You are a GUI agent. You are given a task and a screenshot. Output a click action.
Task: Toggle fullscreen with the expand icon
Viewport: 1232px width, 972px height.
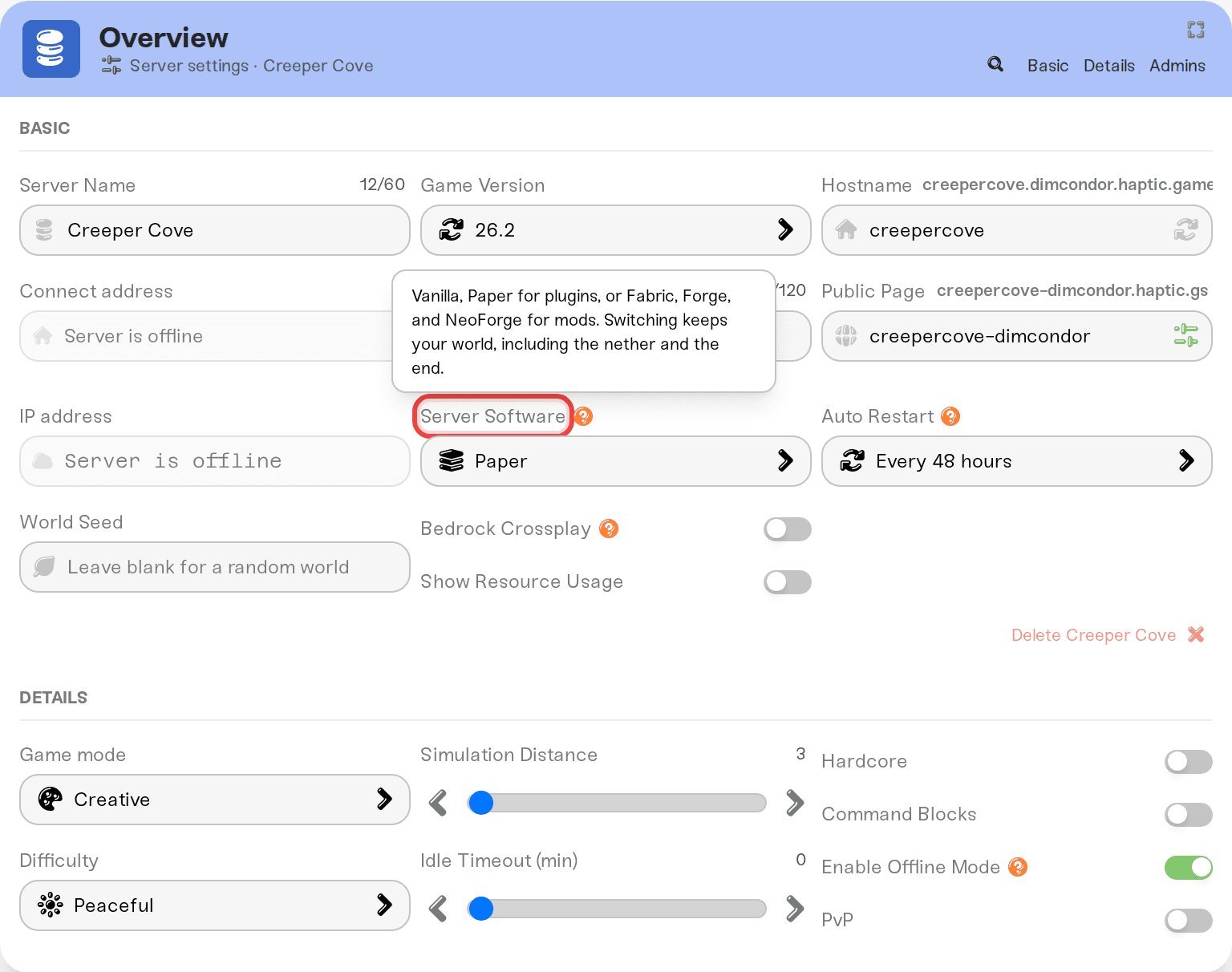[1196, 30]
